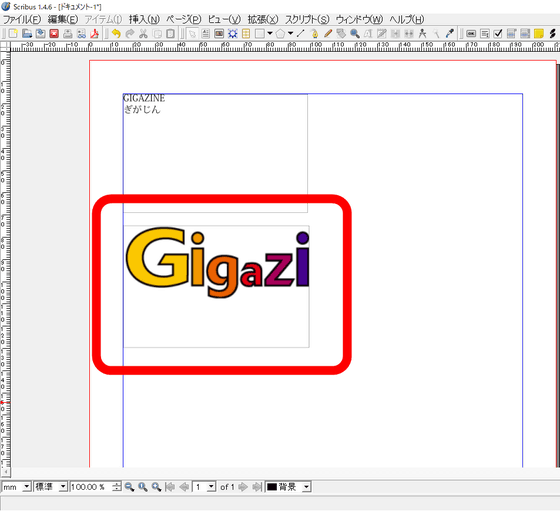Open the 拡張(X) menu
Screen dimensions: 560x511
click(263, 19)
